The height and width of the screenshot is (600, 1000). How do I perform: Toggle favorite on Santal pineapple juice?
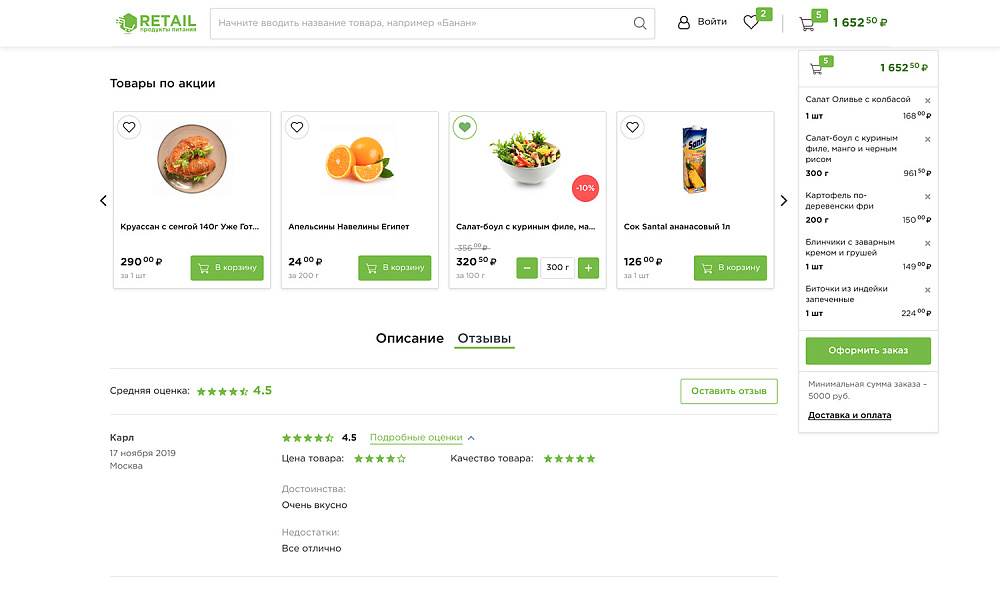click(x=632, y=127)
